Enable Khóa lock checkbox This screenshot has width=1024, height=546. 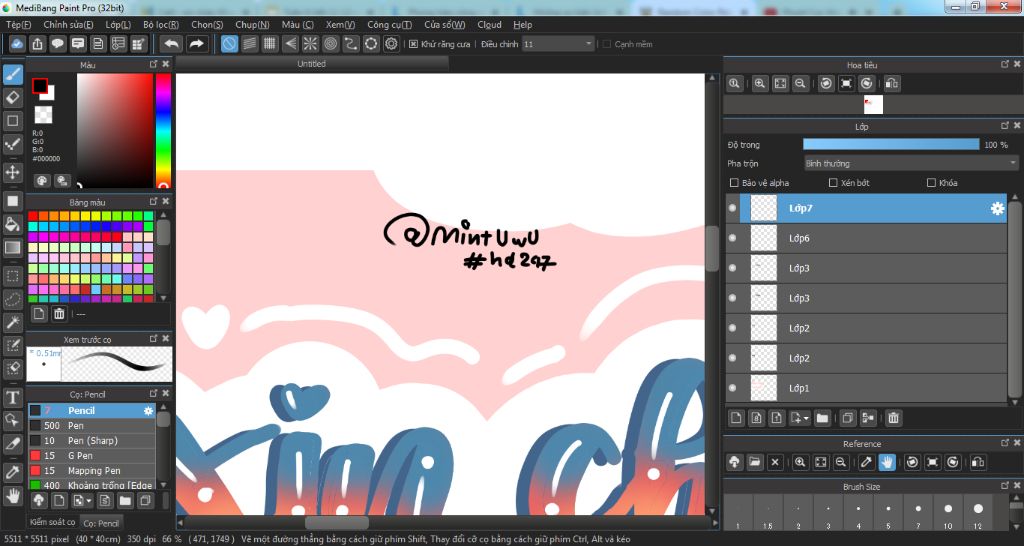coord(931,183)
